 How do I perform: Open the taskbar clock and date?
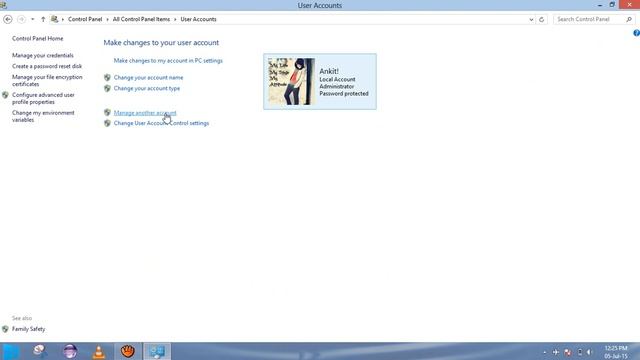click(616, 352)
